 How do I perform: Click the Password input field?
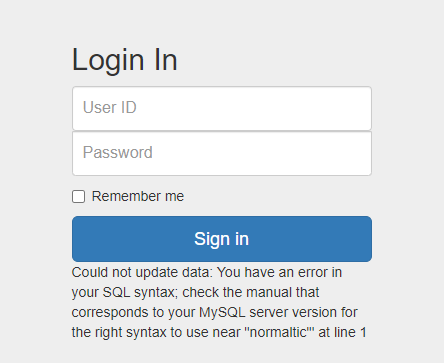click(x=222, y=153)
